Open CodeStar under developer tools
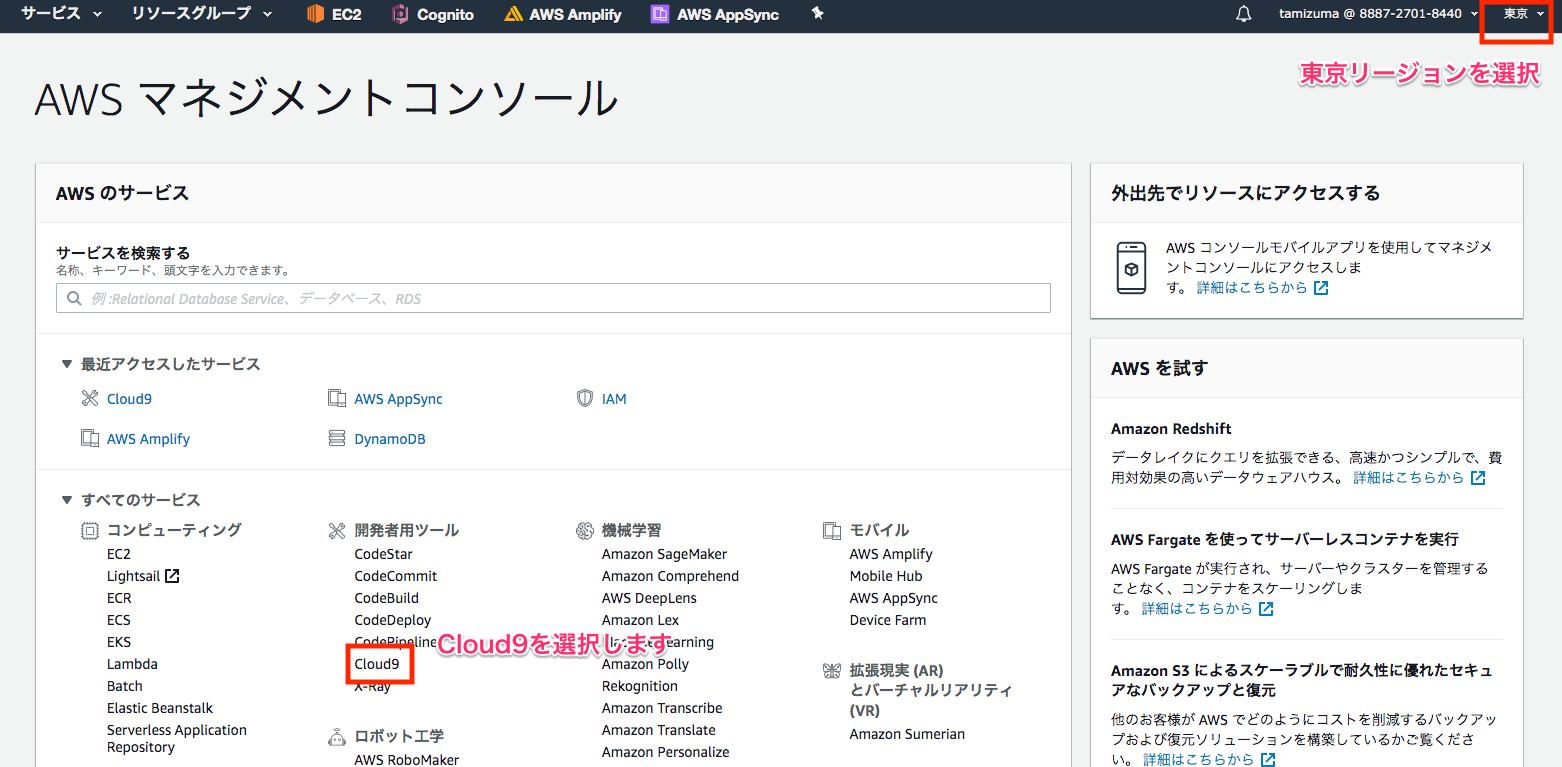The height and width of the screenshot is (767, 1562). click(383, 554)
